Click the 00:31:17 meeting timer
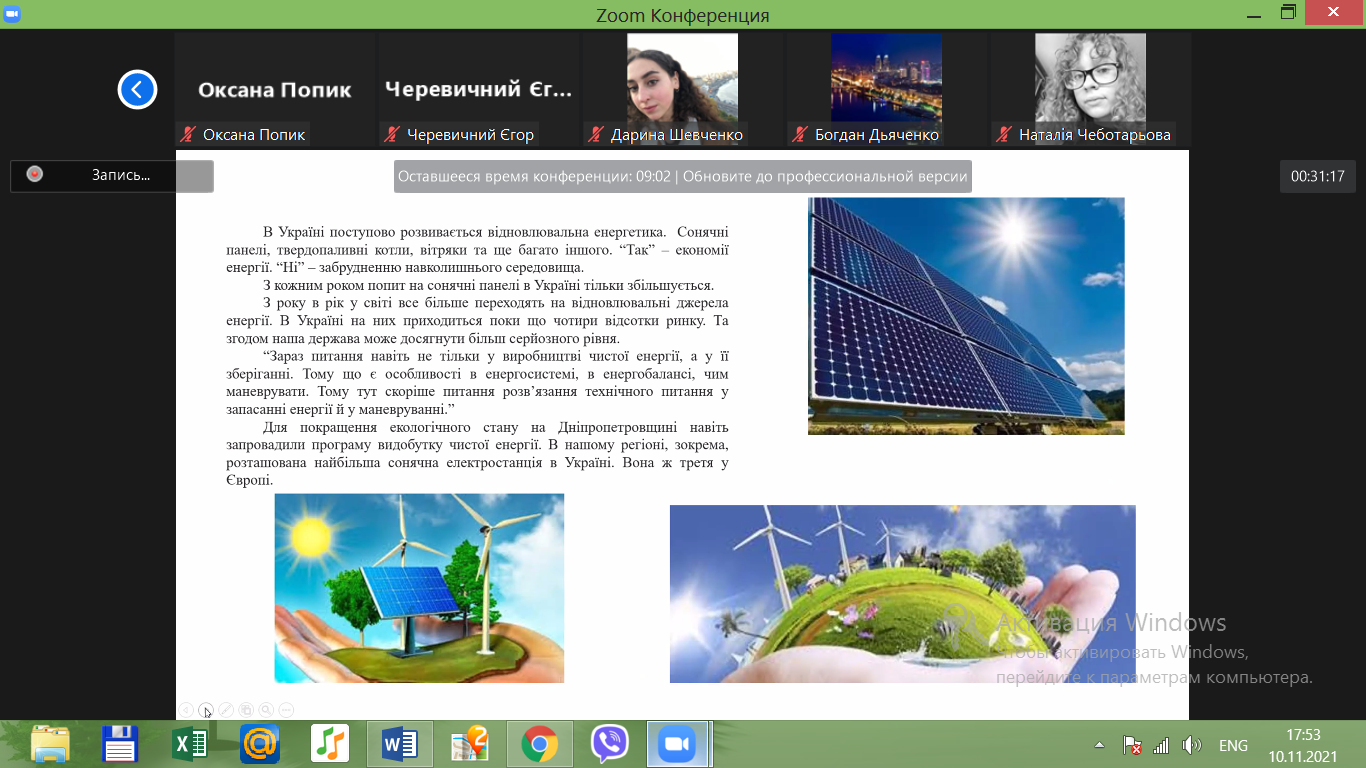The image size is (1366, 768). (1317, 176)
